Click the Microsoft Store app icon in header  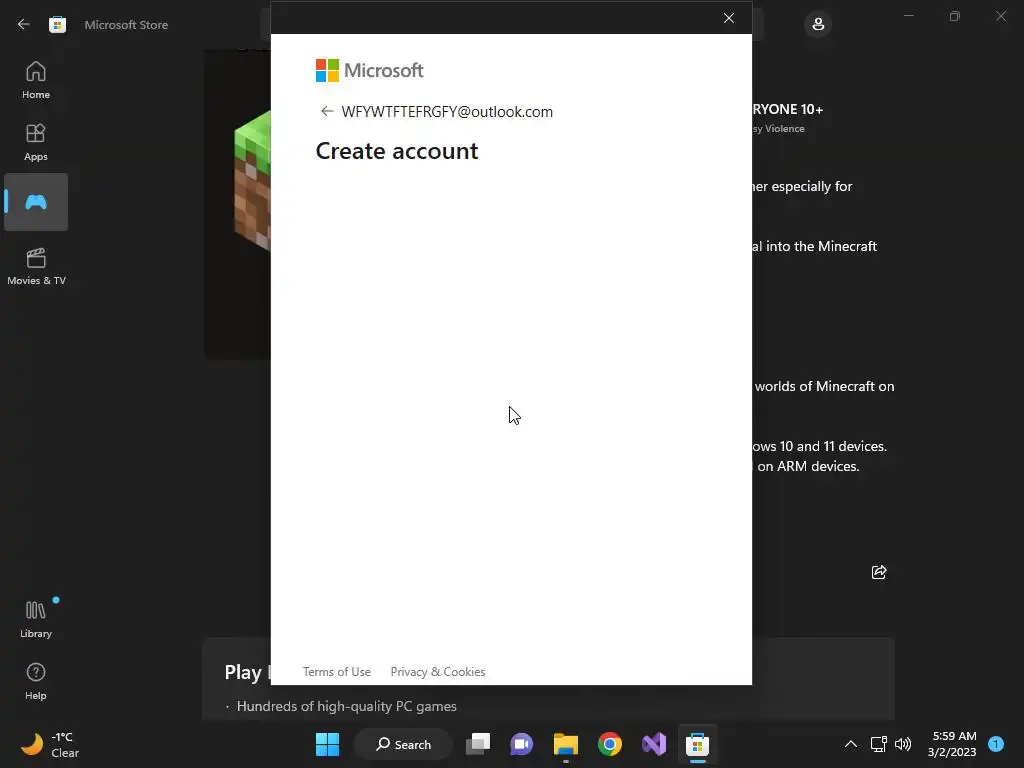click(x=57, y=24)
